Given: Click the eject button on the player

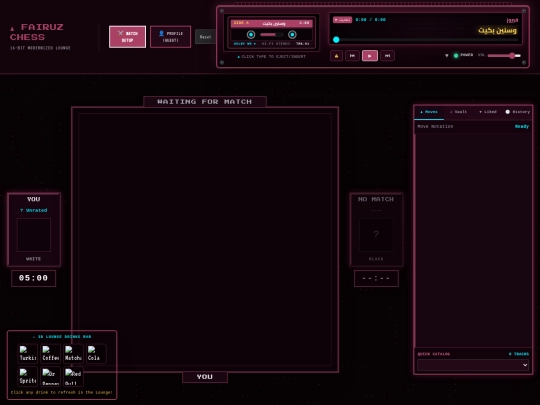Looking at the screenshot, I should 336,56.
